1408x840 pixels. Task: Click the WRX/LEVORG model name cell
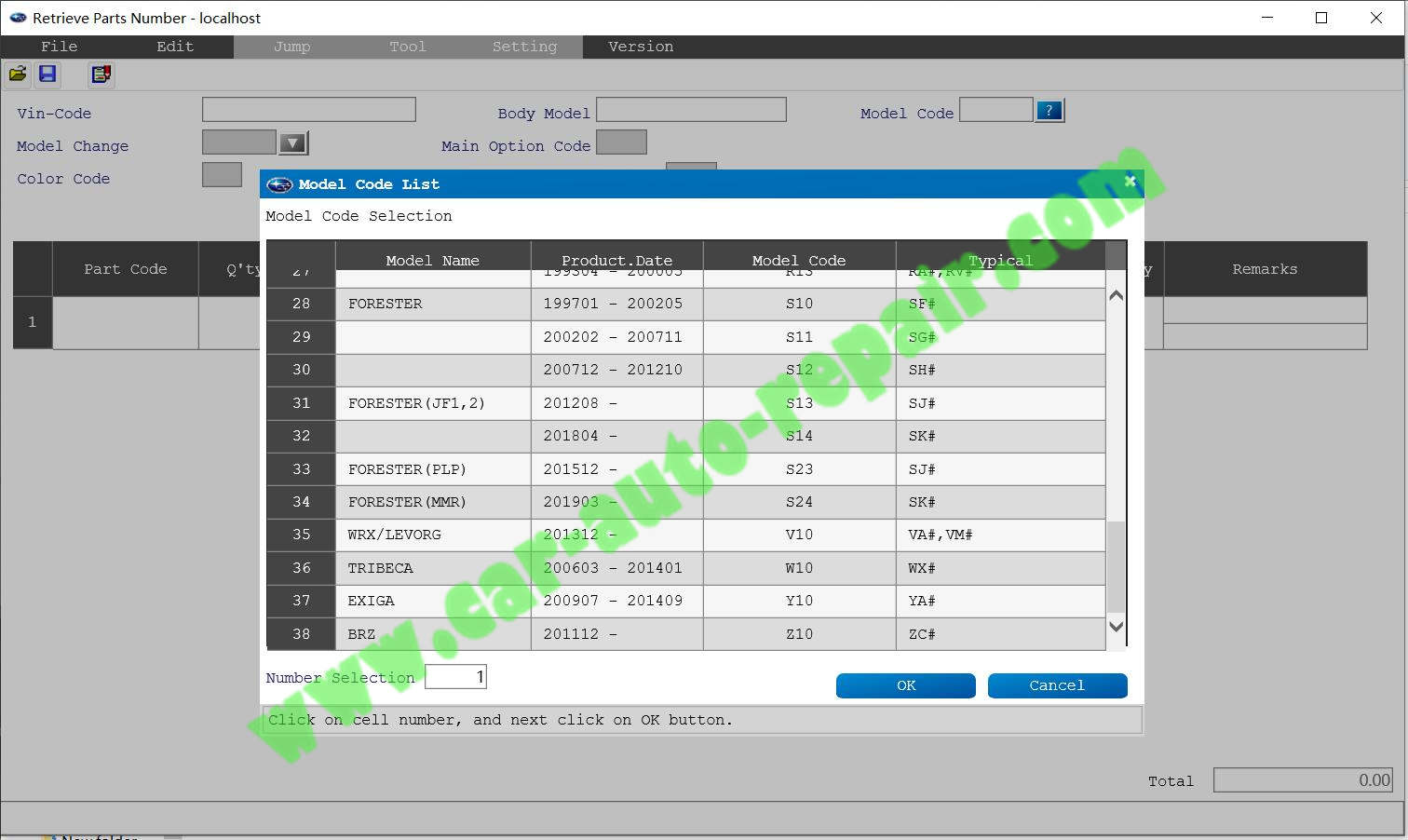click(433, 535)
